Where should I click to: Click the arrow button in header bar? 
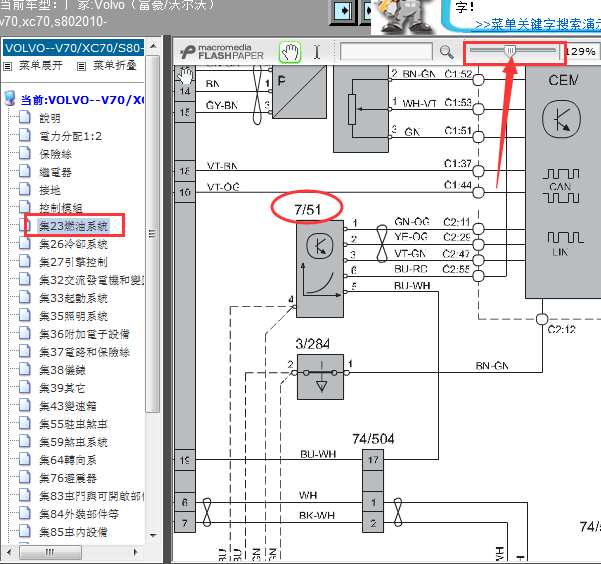[x=344, y=11]
